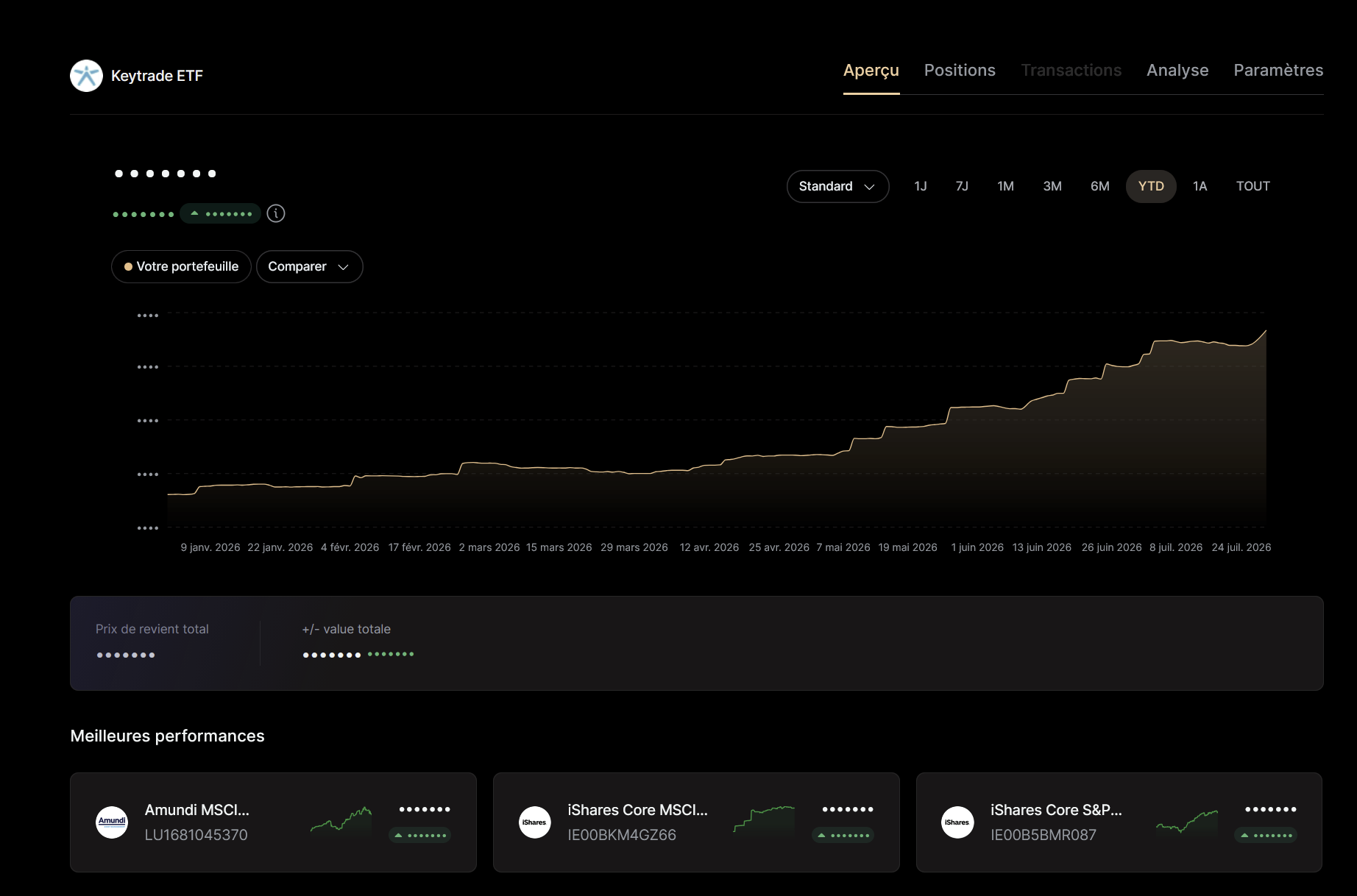Click the Meilleures performances heading
This screenshot has width=1357, height=896.
(x=168, y=736)
